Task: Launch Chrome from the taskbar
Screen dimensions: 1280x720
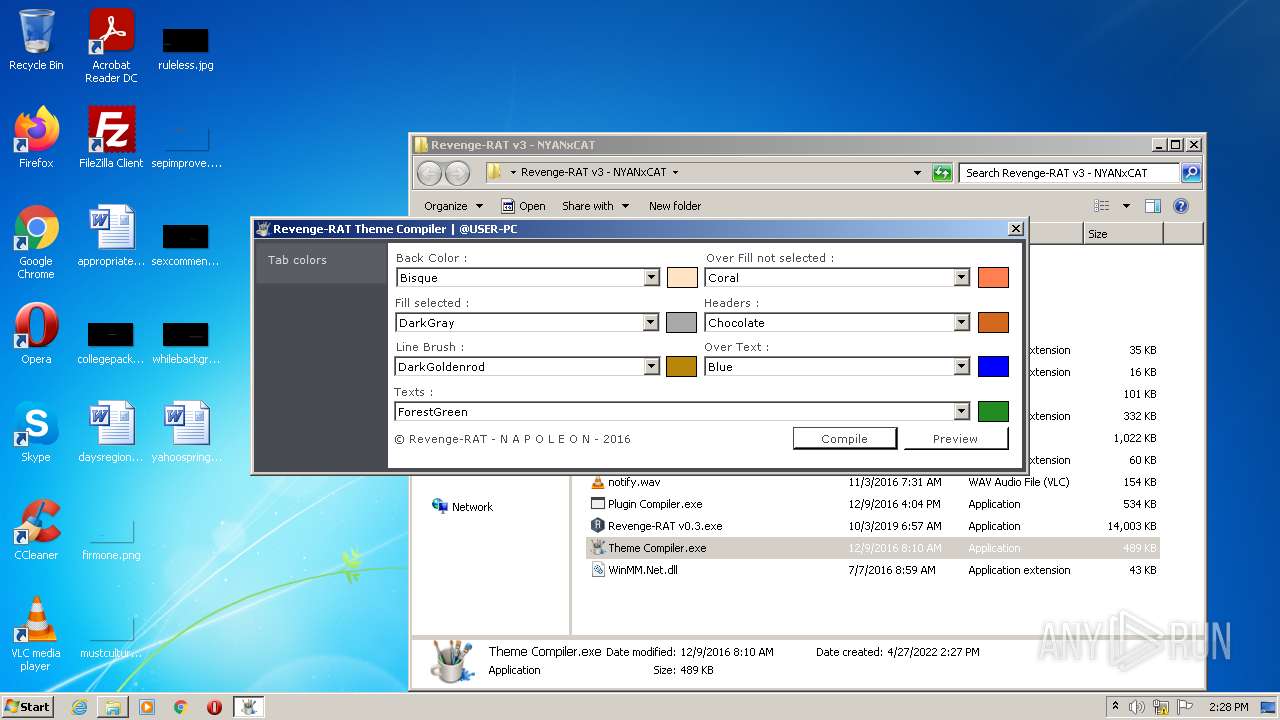Action: point(180,707)
